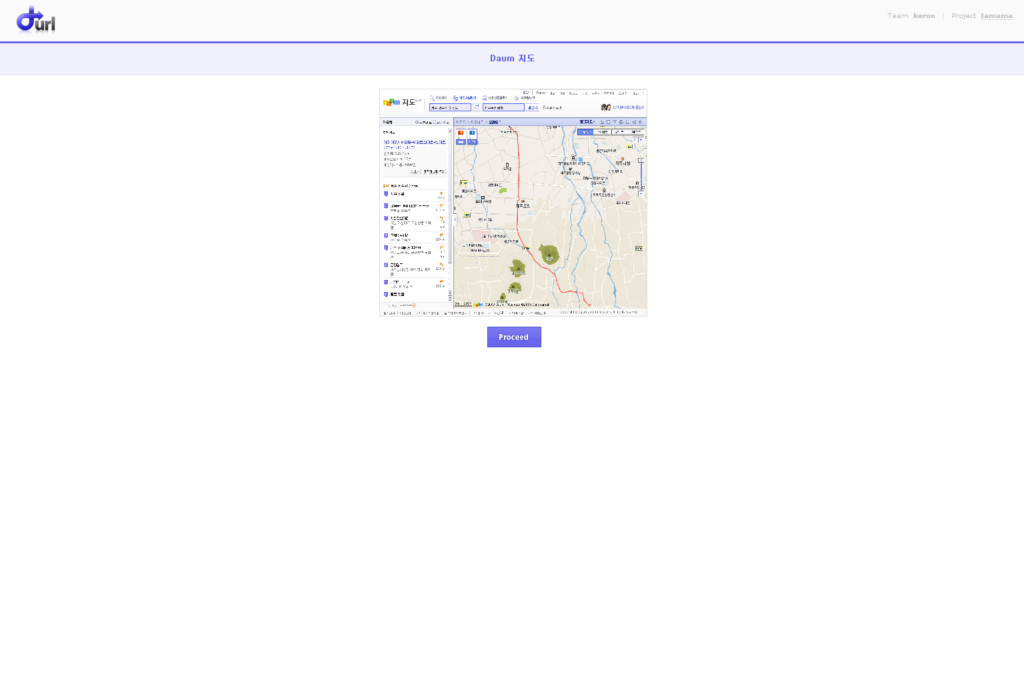Click the "Daum 지도" page title
Screen dimensions: 1024x688
pos(512,58)
